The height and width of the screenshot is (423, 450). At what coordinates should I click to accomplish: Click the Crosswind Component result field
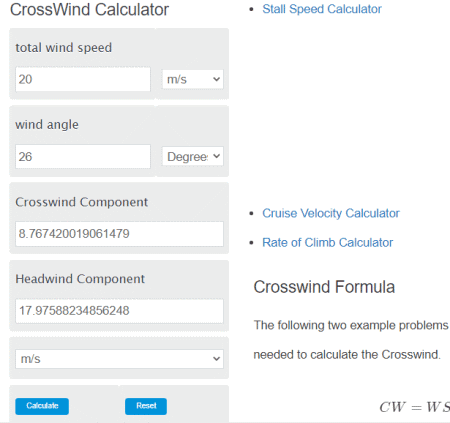(x=119, y=234)
